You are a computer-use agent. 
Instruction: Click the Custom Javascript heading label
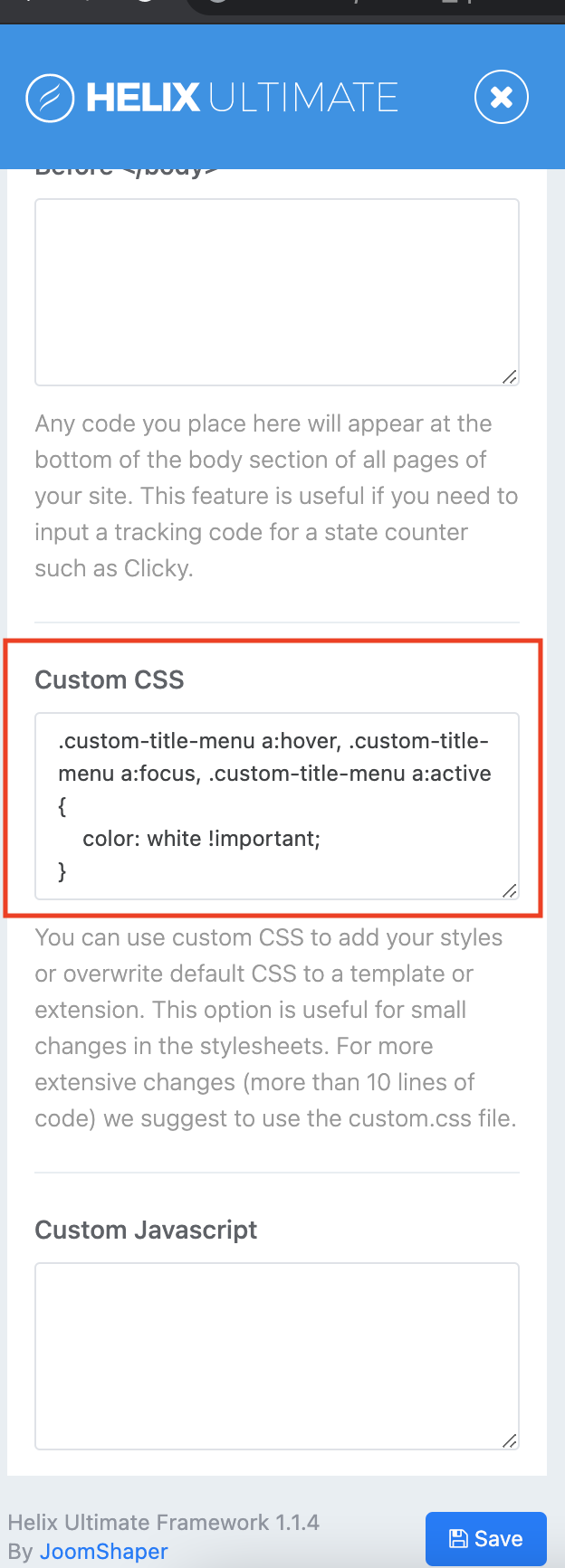coord(146,1230)
